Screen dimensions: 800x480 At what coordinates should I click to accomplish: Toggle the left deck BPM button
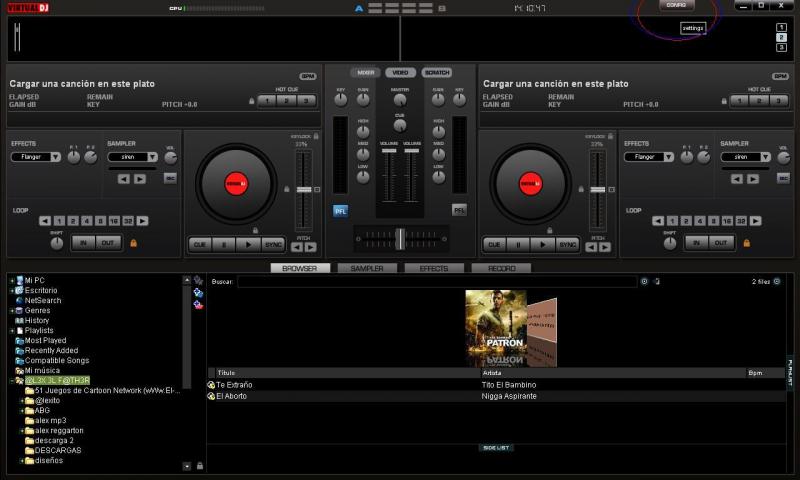[x=307, y=76]
